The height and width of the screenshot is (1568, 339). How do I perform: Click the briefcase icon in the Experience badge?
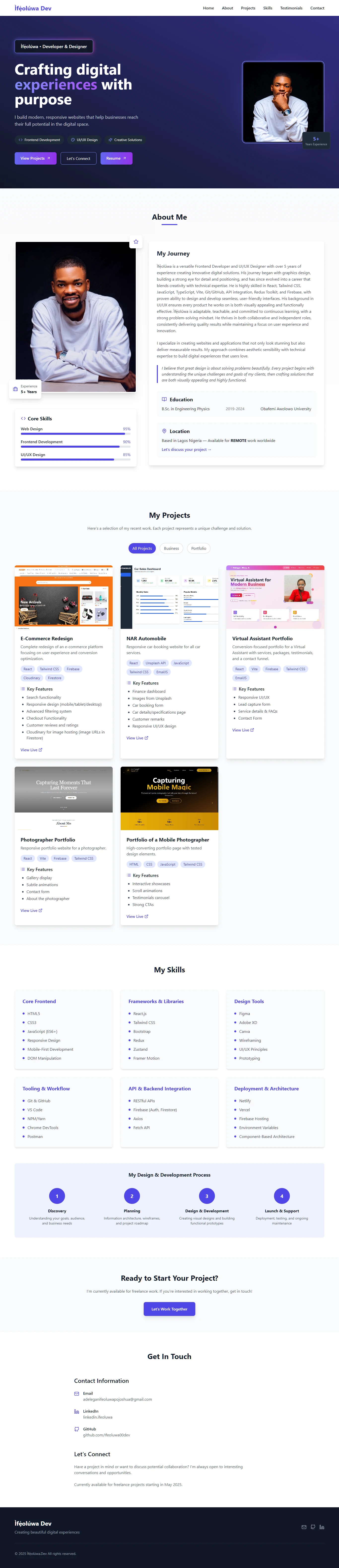[15, 389]
